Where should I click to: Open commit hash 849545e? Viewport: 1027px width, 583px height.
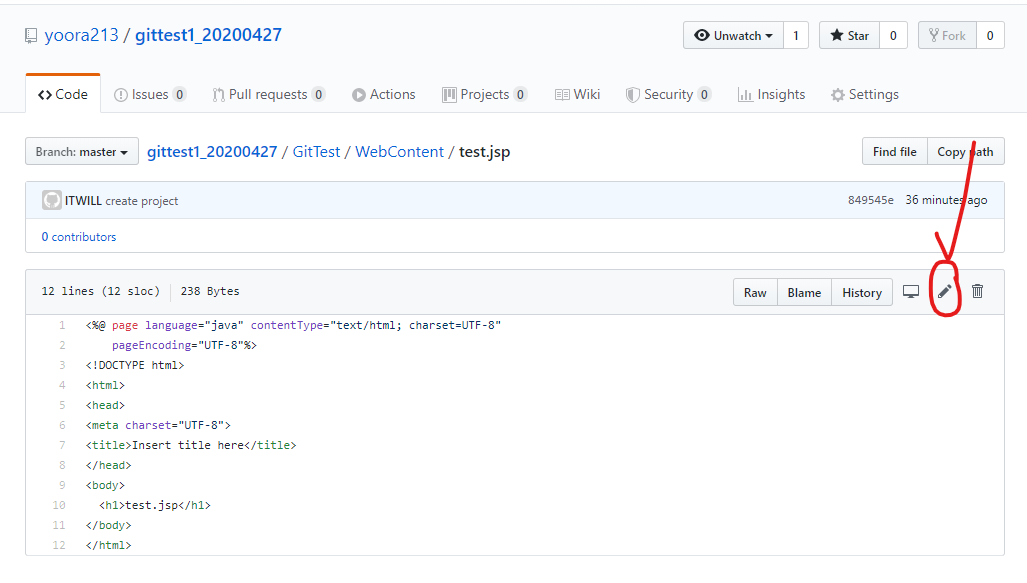tap(870, 200)
